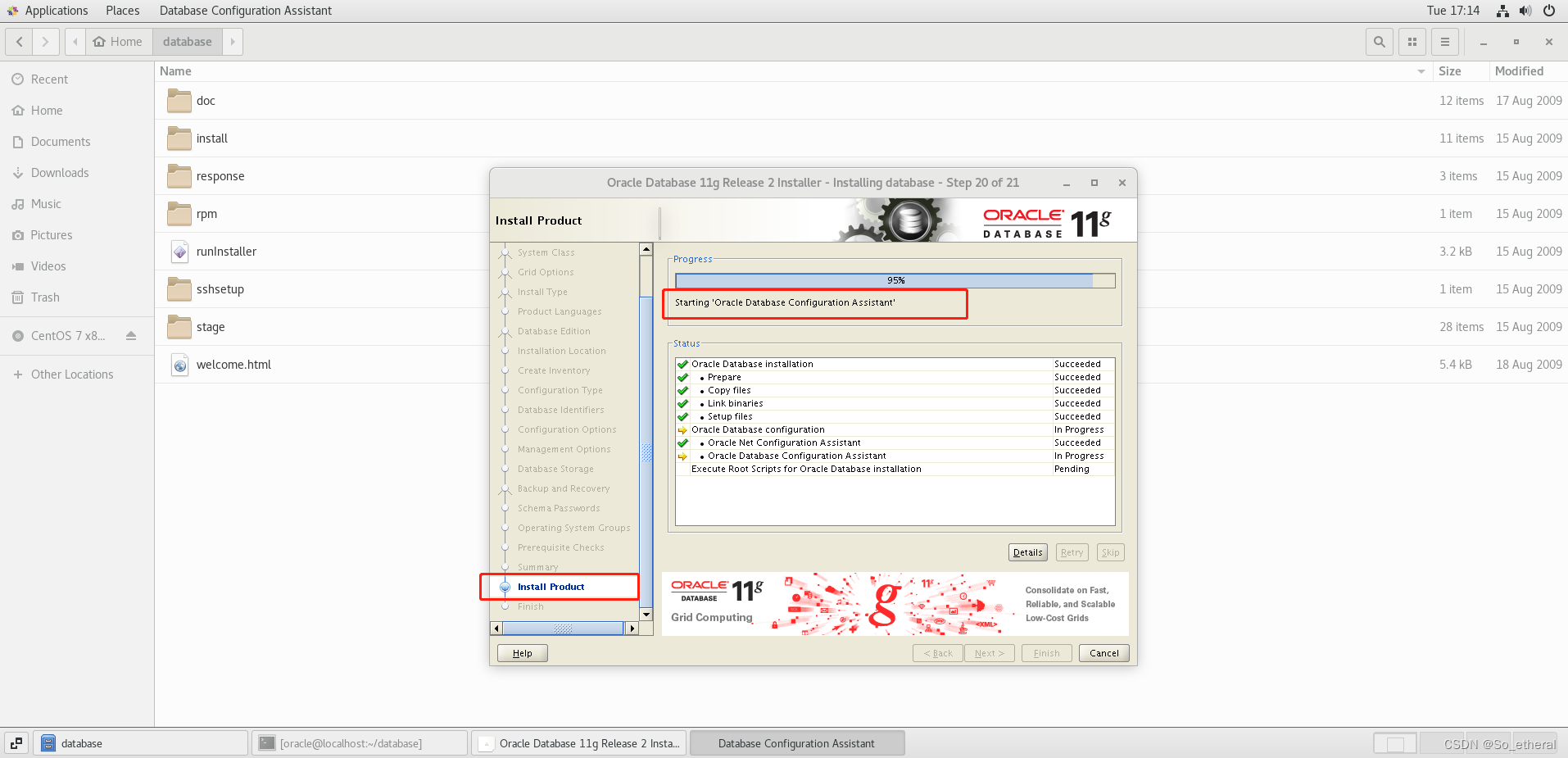Open the hamburger options menu
The image size is (1568, 758).
tap(1444, 41)
